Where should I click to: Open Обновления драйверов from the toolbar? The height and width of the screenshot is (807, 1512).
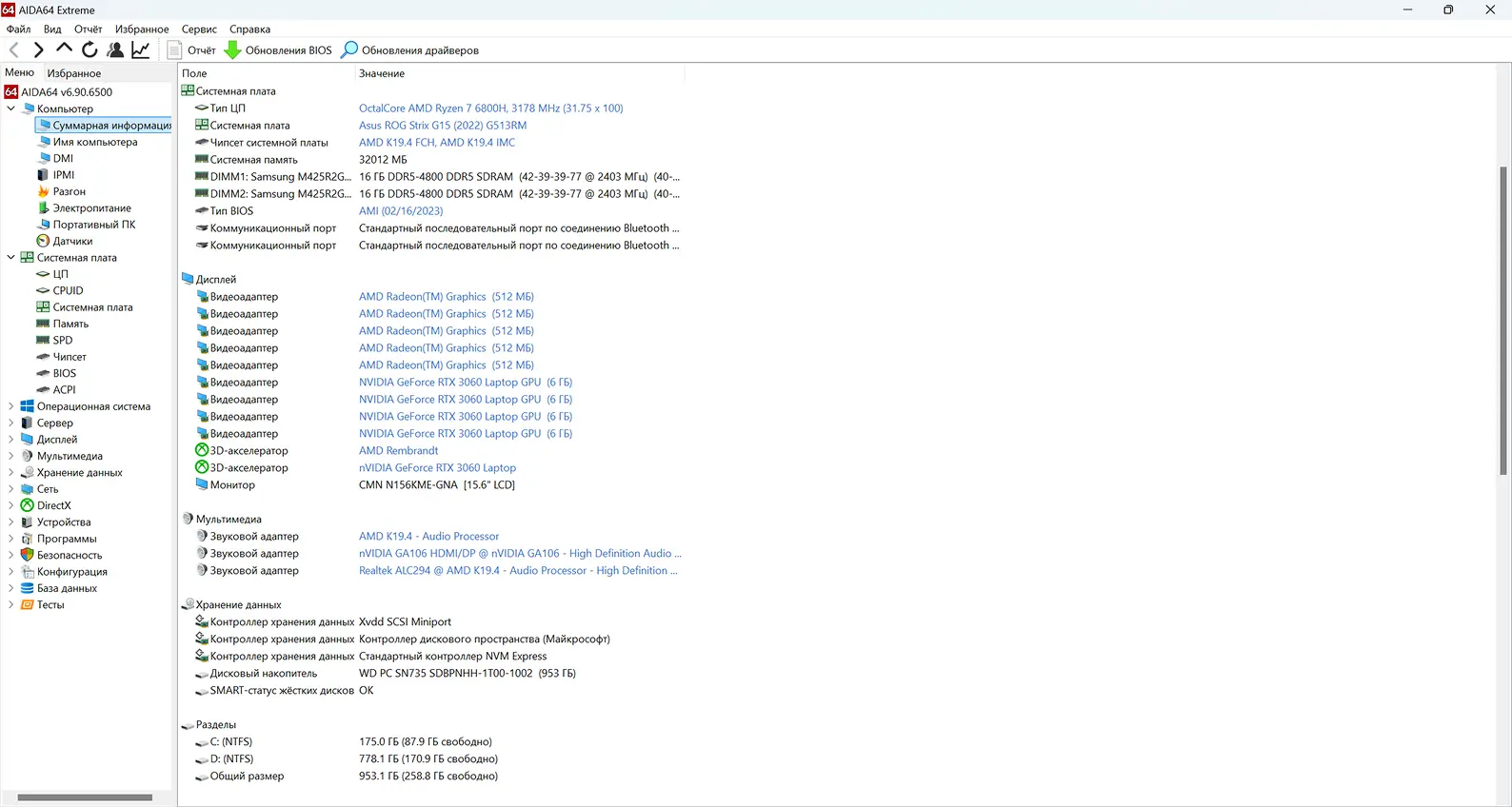(410, 50)
